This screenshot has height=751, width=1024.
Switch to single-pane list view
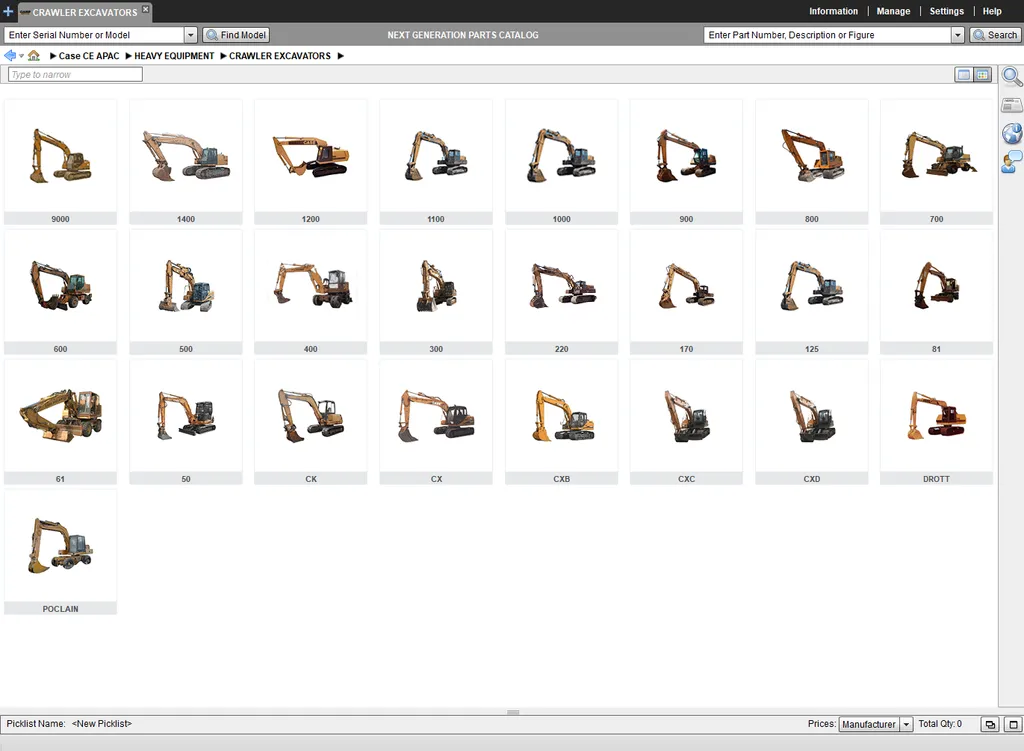(x=963, y=74)
